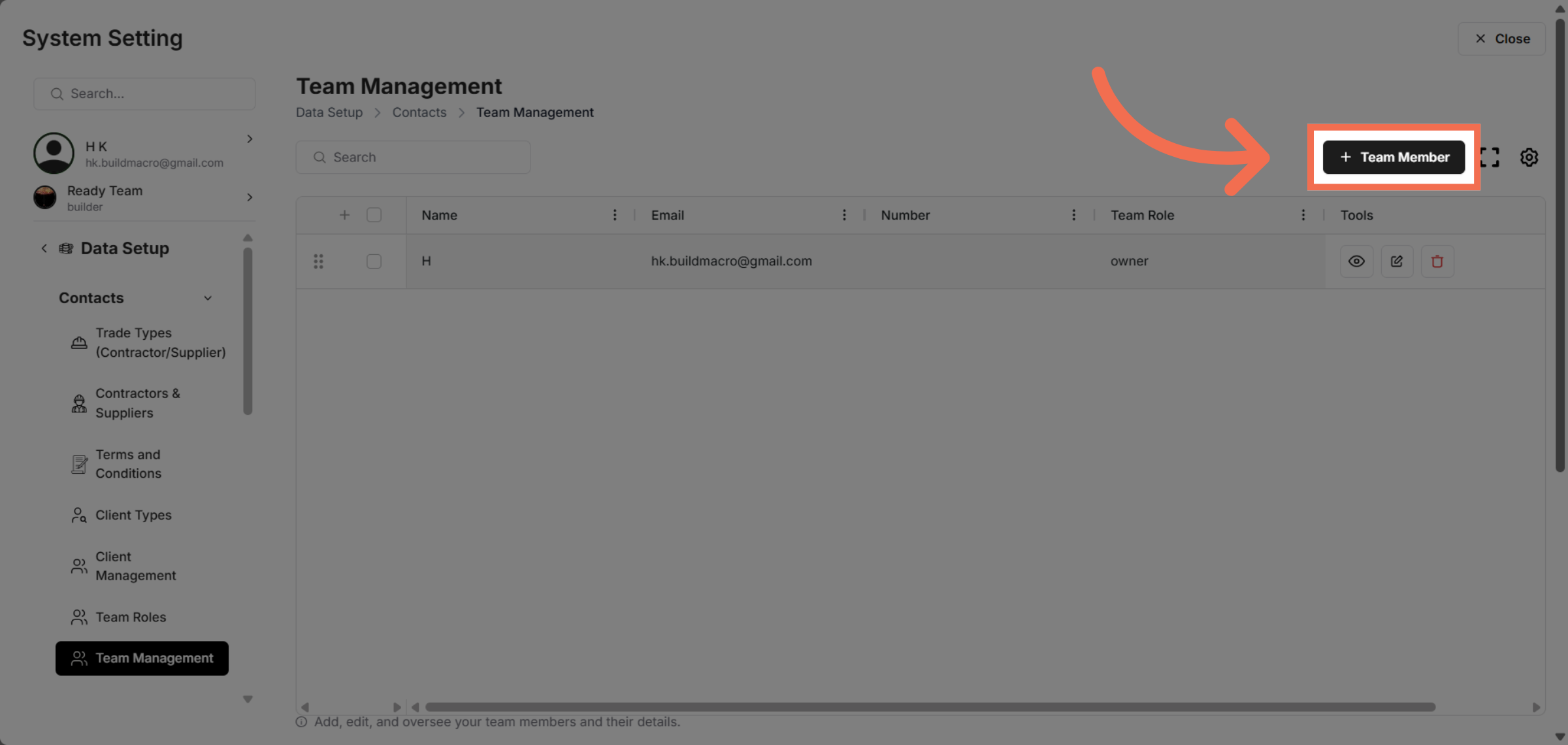Open the Email column three-dot menu

[843, 215]
